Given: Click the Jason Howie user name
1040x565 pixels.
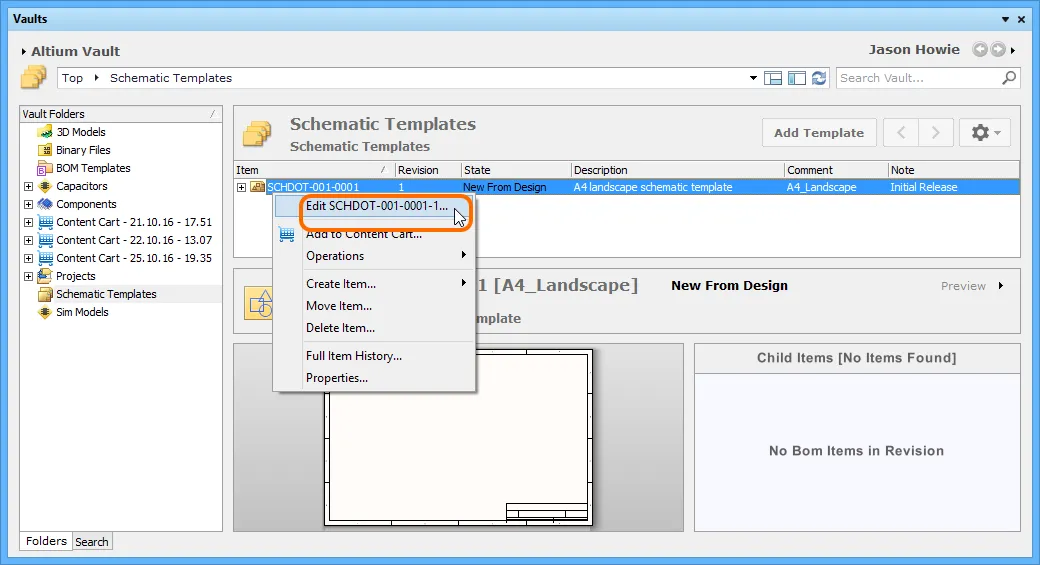Looking at the screenshot, I should (x=914, y=50).
